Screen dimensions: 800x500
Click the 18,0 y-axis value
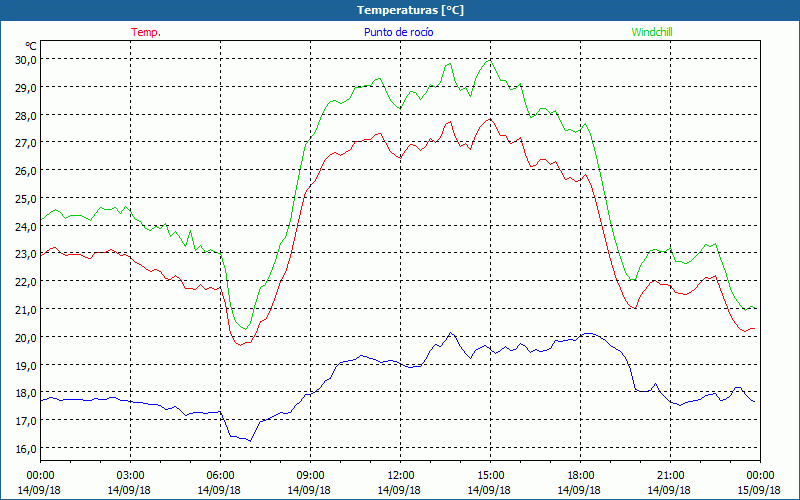(x=26, y=393)
